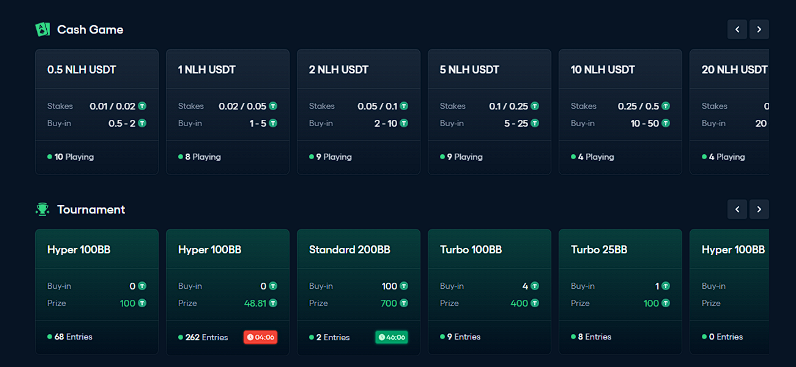Viewport: 796px width, 367px height.
Task: Click USDT icon beside Standard 200BB buy-in 100
Action: coord(404,286)
